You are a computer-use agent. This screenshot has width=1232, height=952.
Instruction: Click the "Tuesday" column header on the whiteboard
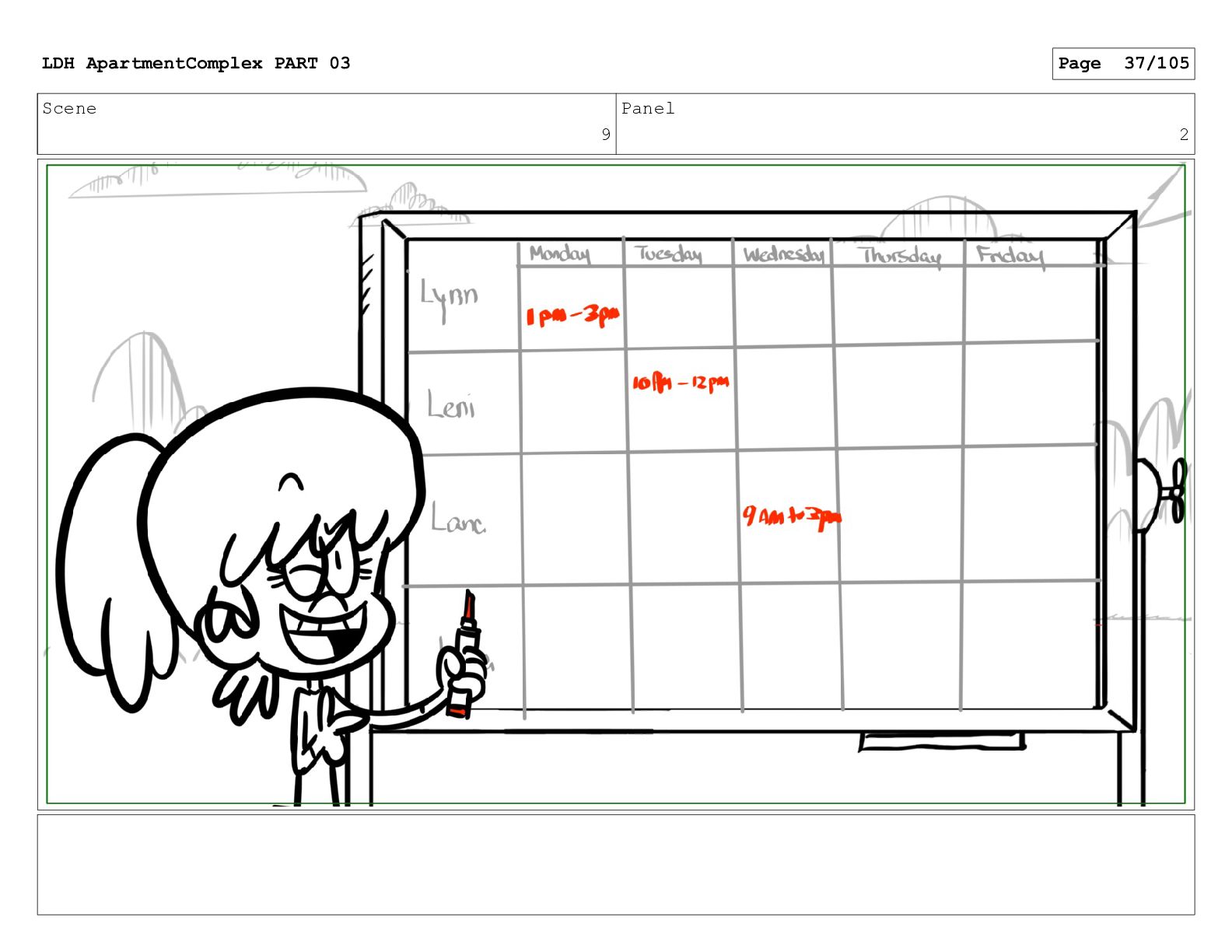(669, 254)
